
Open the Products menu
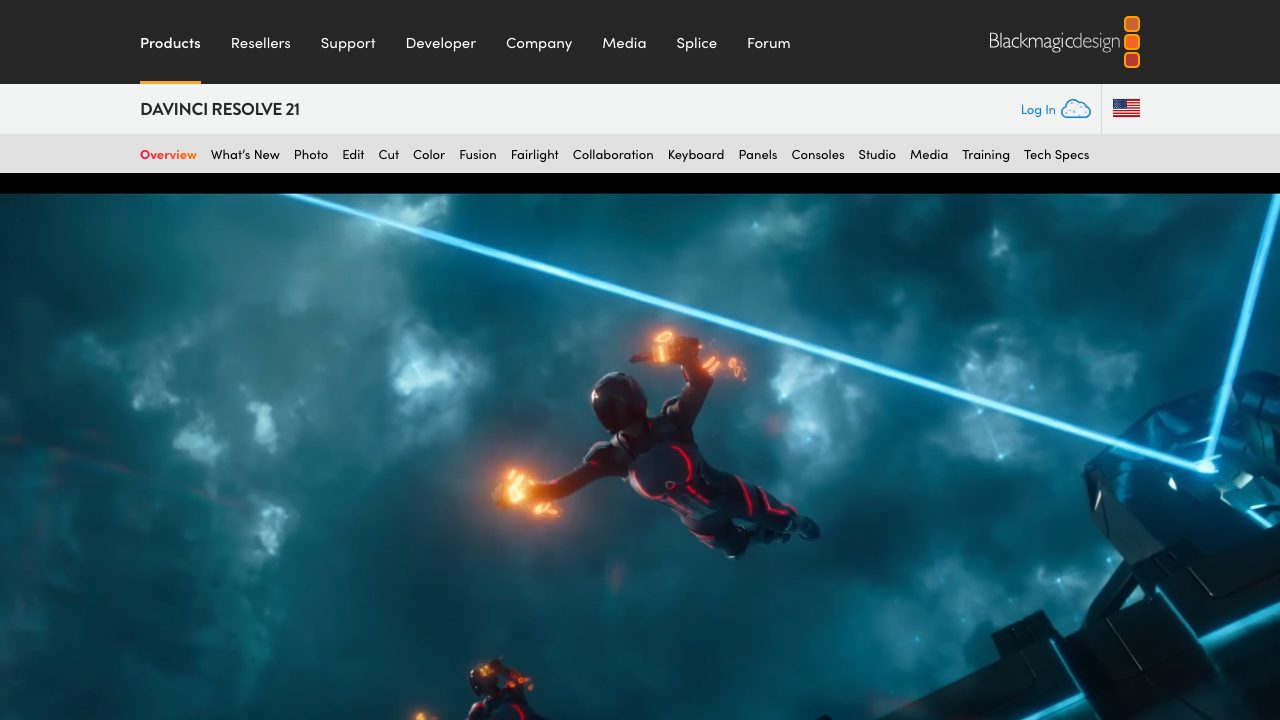point(170,43)
